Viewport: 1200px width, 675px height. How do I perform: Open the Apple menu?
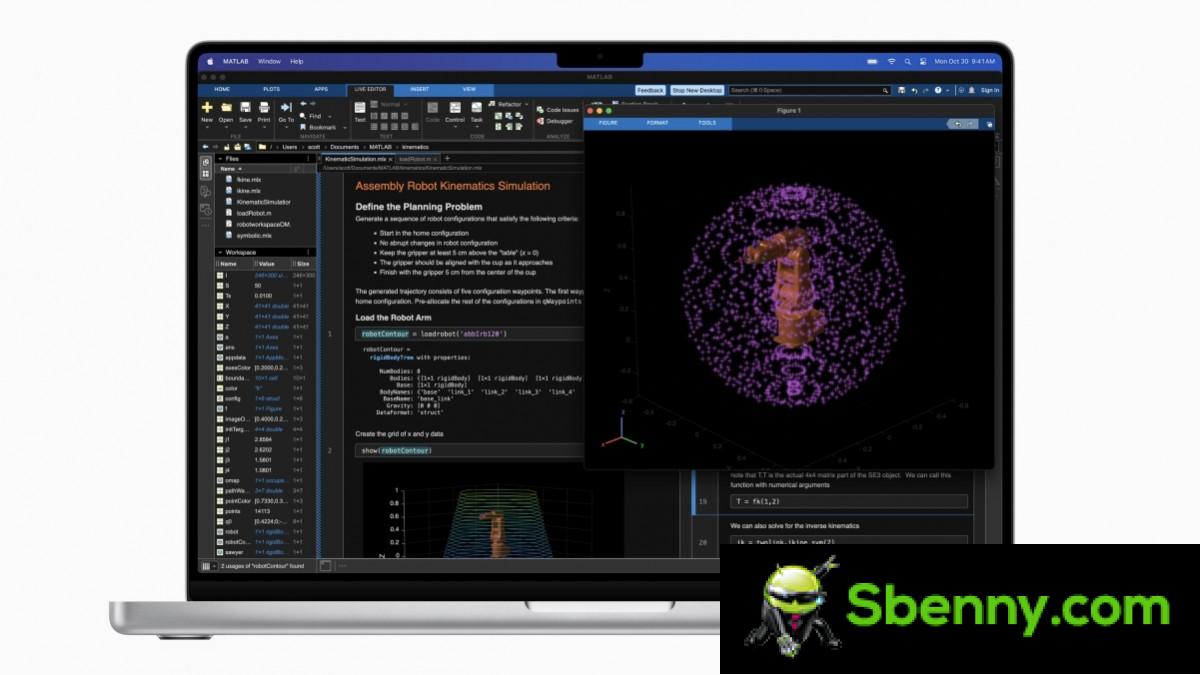coord(210,61)
